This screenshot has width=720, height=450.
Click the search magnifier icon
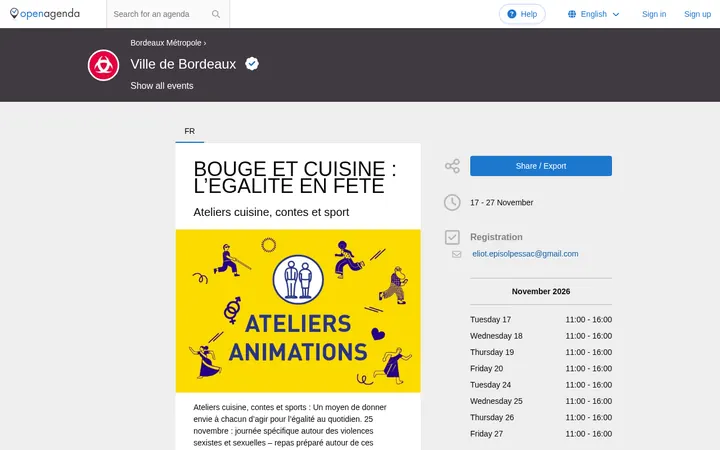[216, 14]
